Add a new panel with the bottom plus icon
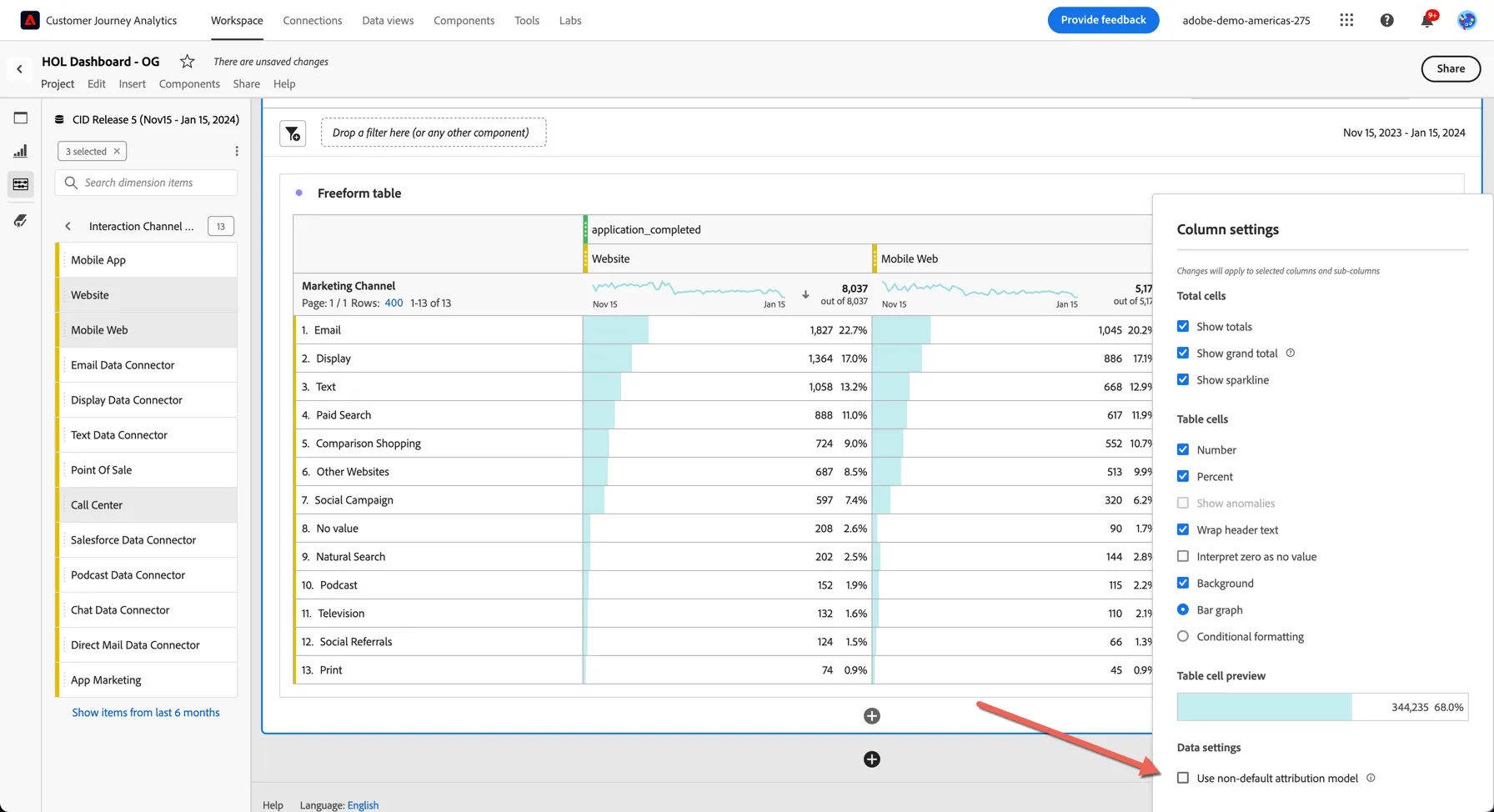This screenshot has height=812, width=1494. pos(872,759)
